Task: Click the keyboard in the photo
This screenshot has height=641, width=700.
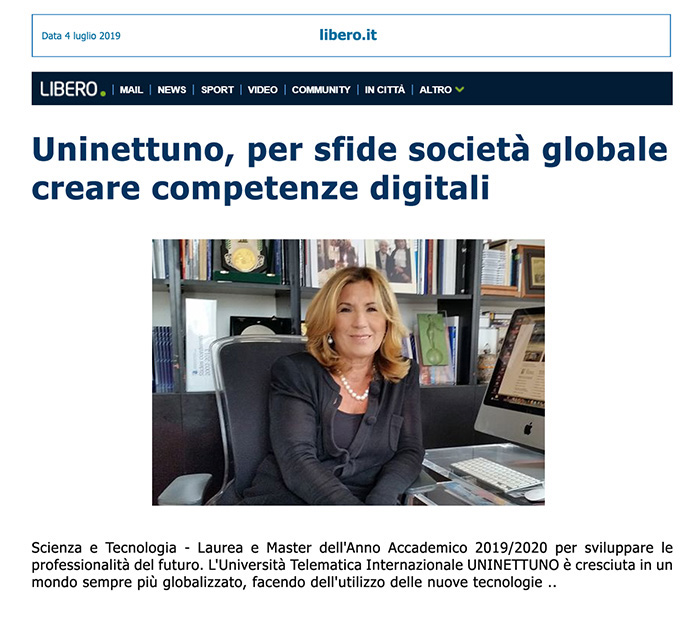Action: pos(496,475)
